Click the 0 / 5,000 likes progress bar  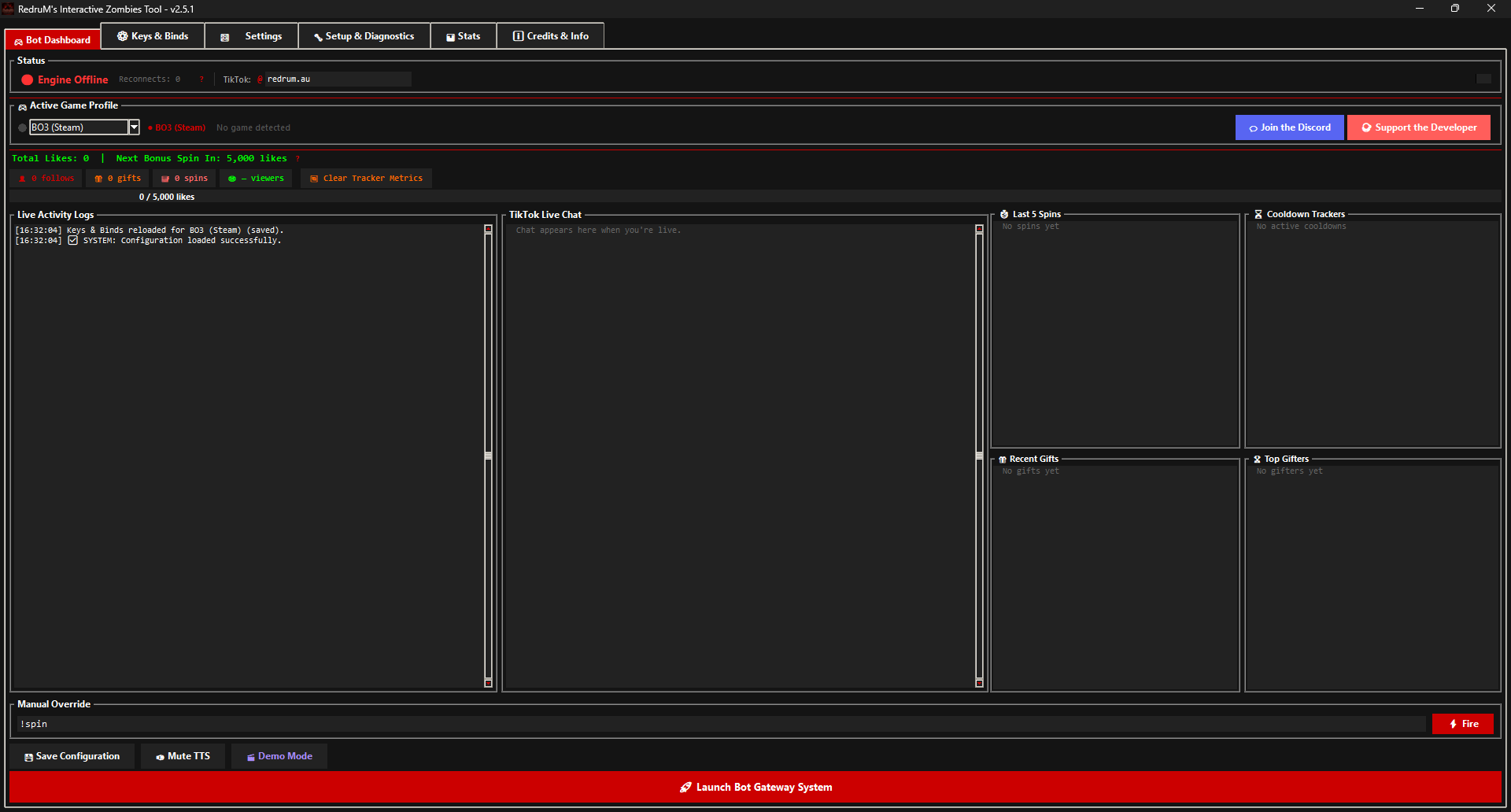tap(755, 197)
